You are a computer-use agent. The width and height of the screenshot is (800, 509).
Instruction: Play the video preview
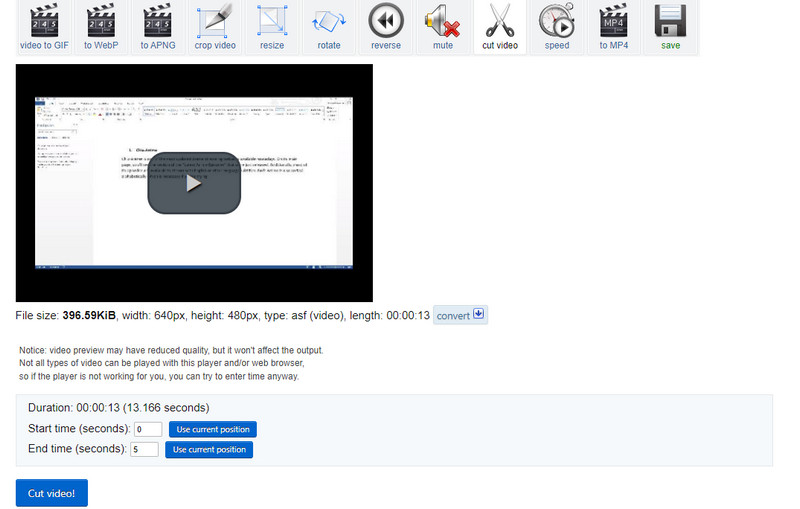point(194,183)
